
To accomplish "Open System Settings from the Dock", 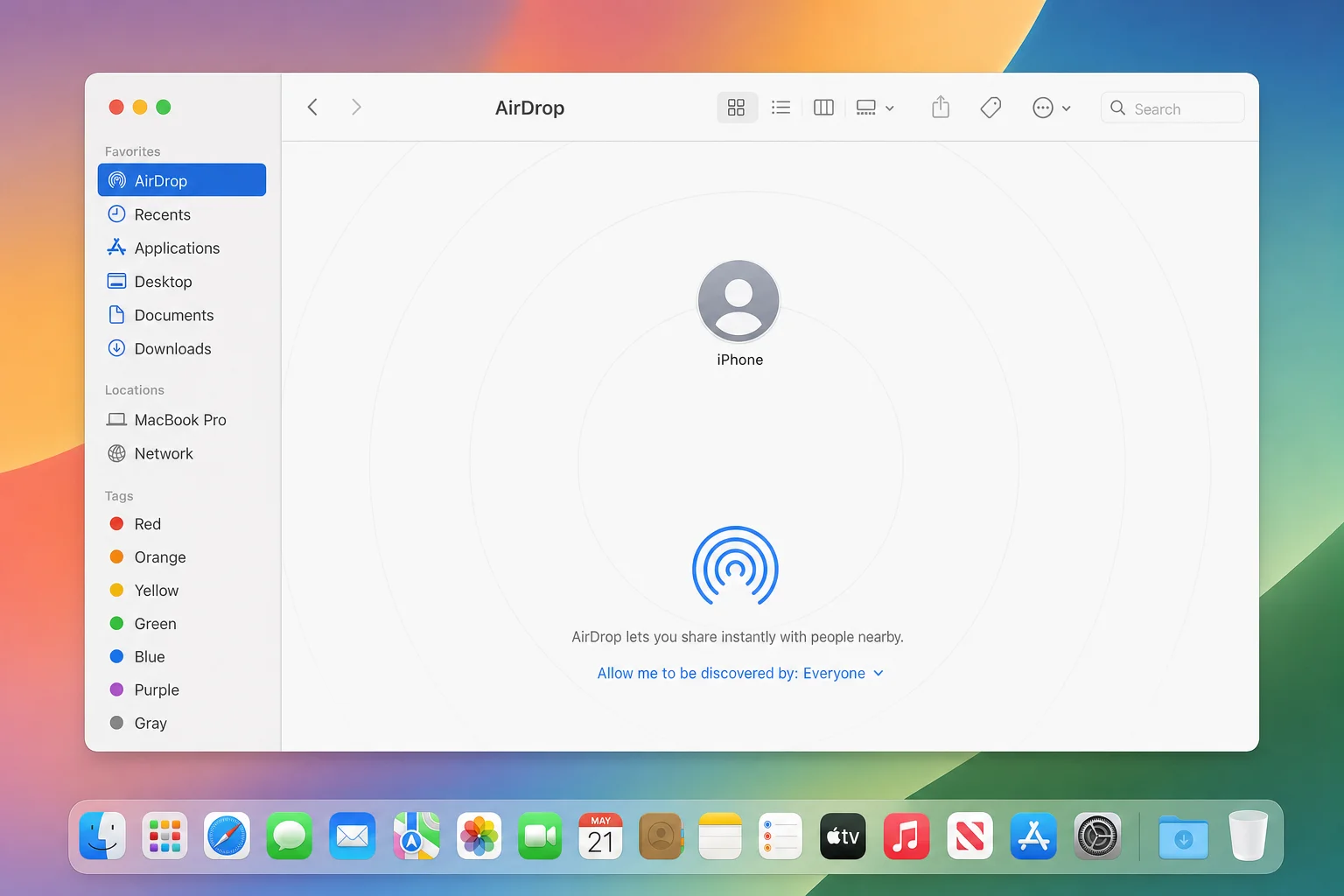I will click(1097, 836).
